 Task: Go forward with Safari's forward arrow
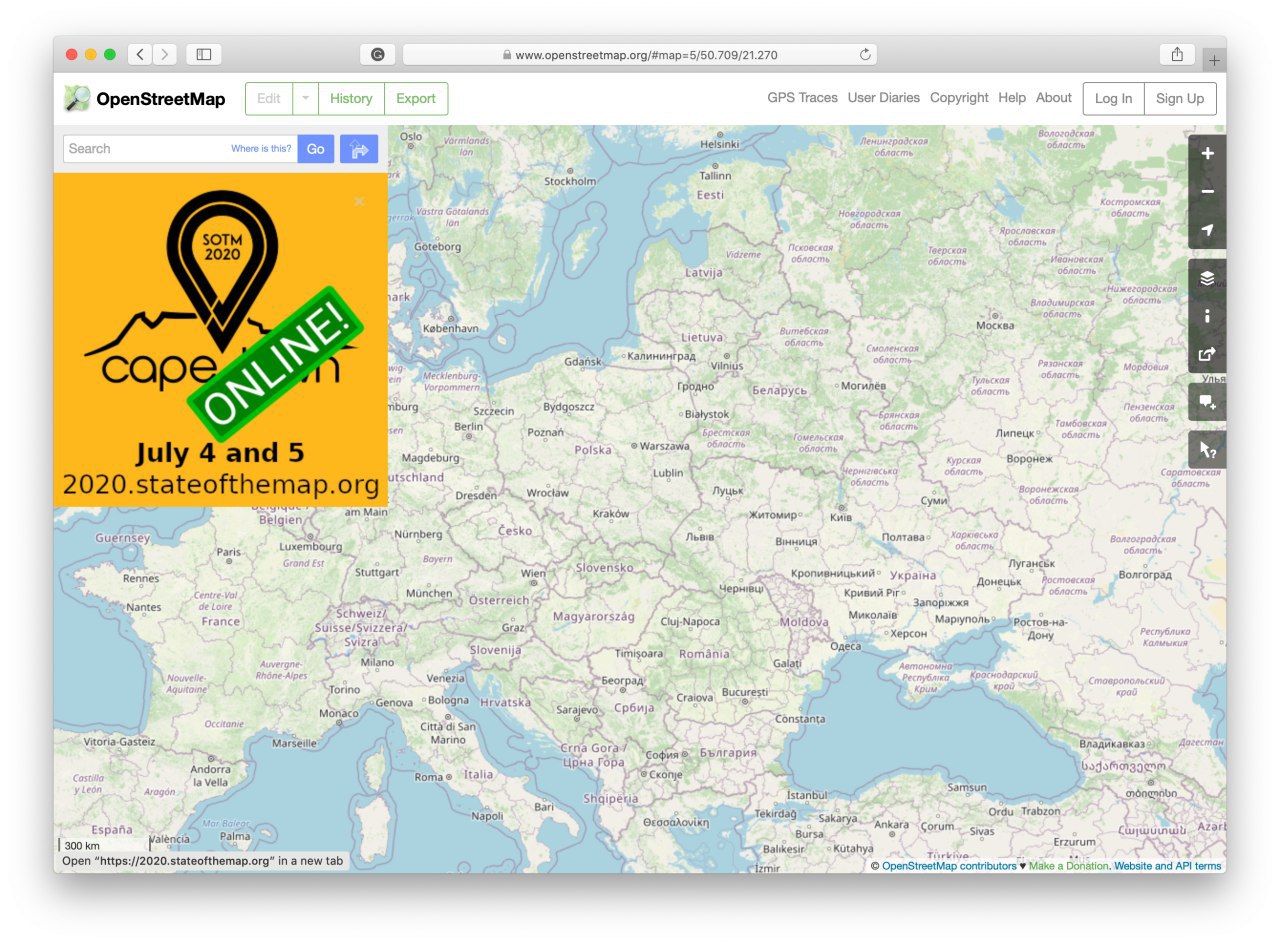(x=165, y=54)
